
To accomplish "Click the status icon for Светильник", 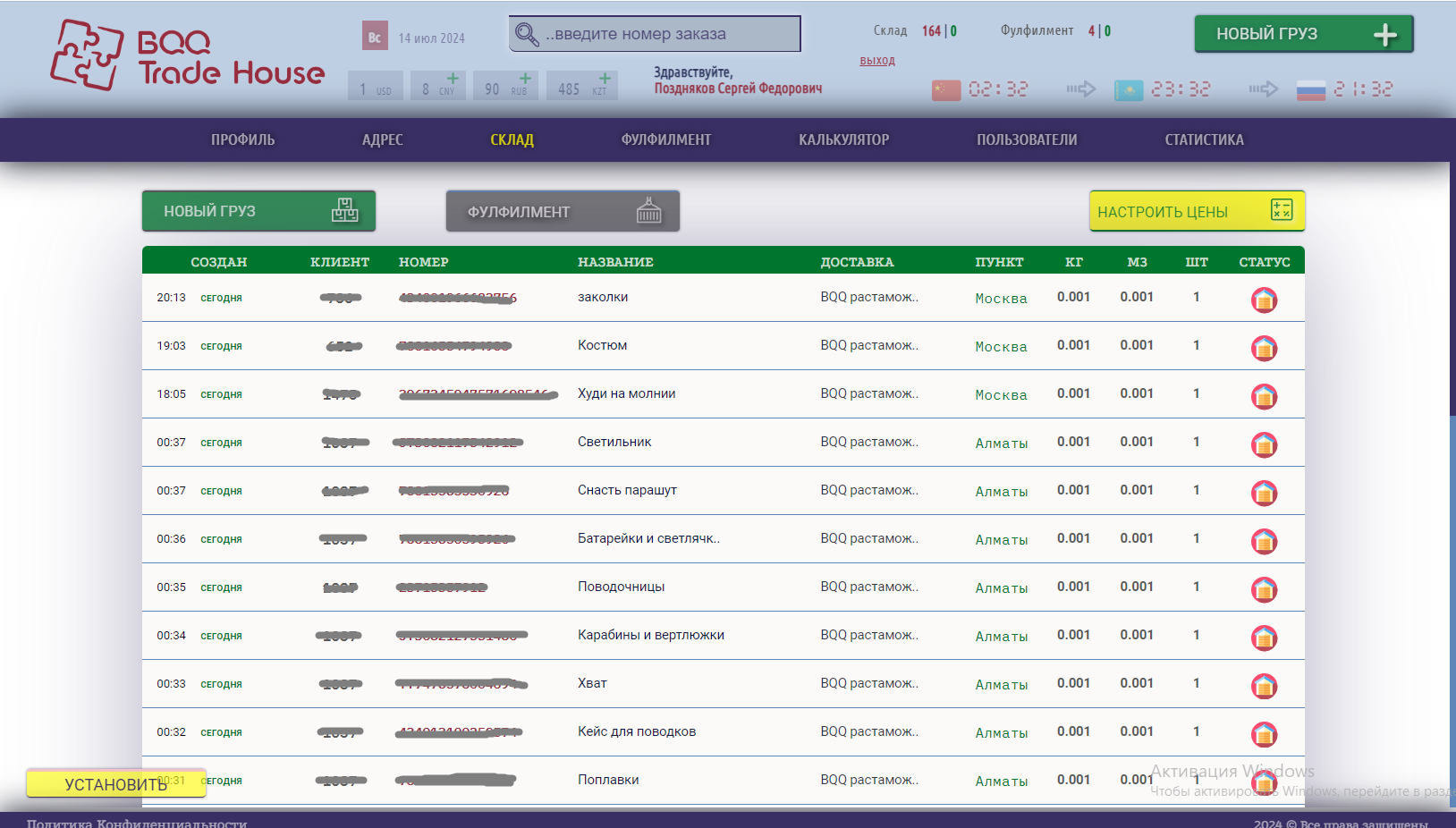I will [1264, 444].
